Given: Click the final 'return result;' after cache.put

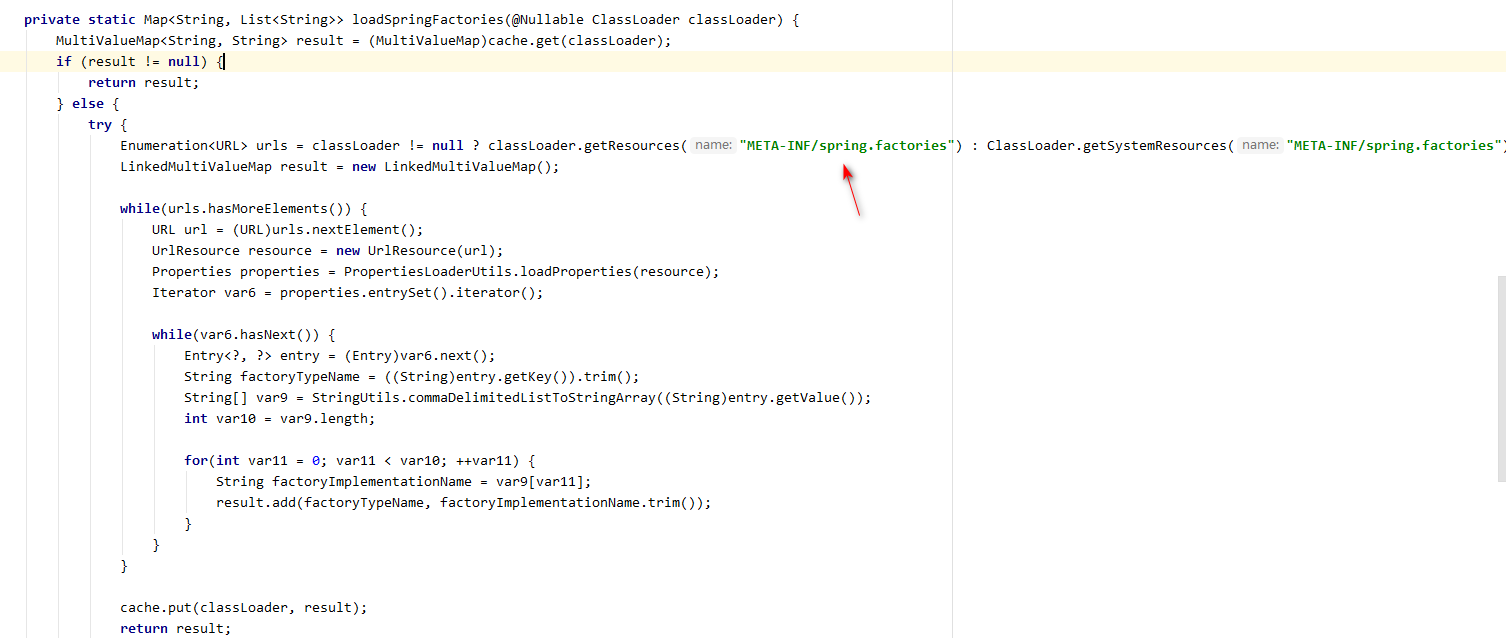Looking at the screenshot, I should 176,628.
